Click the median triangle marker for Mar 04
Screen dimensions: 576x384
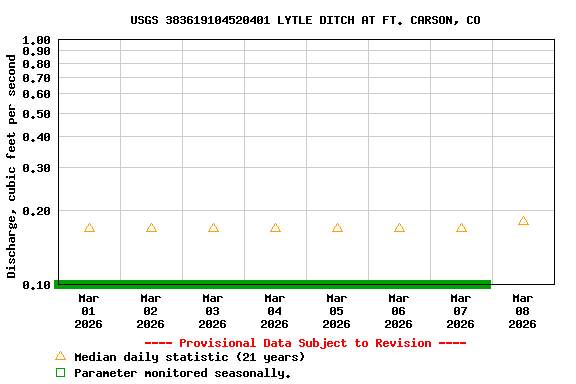tap(276, 228)
